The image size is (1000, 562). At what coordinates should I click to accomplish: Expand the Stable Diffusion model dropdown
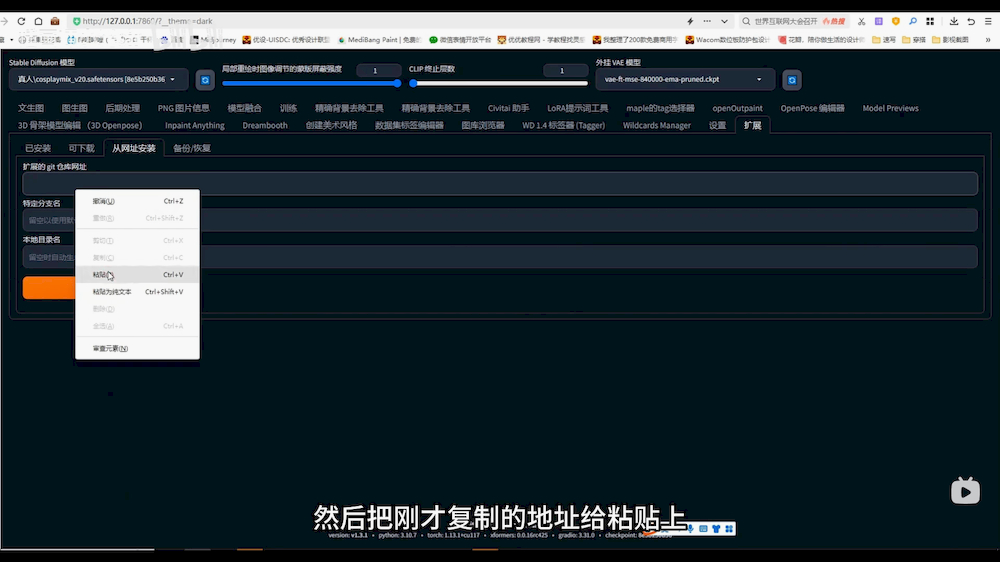tap(98, 80)
